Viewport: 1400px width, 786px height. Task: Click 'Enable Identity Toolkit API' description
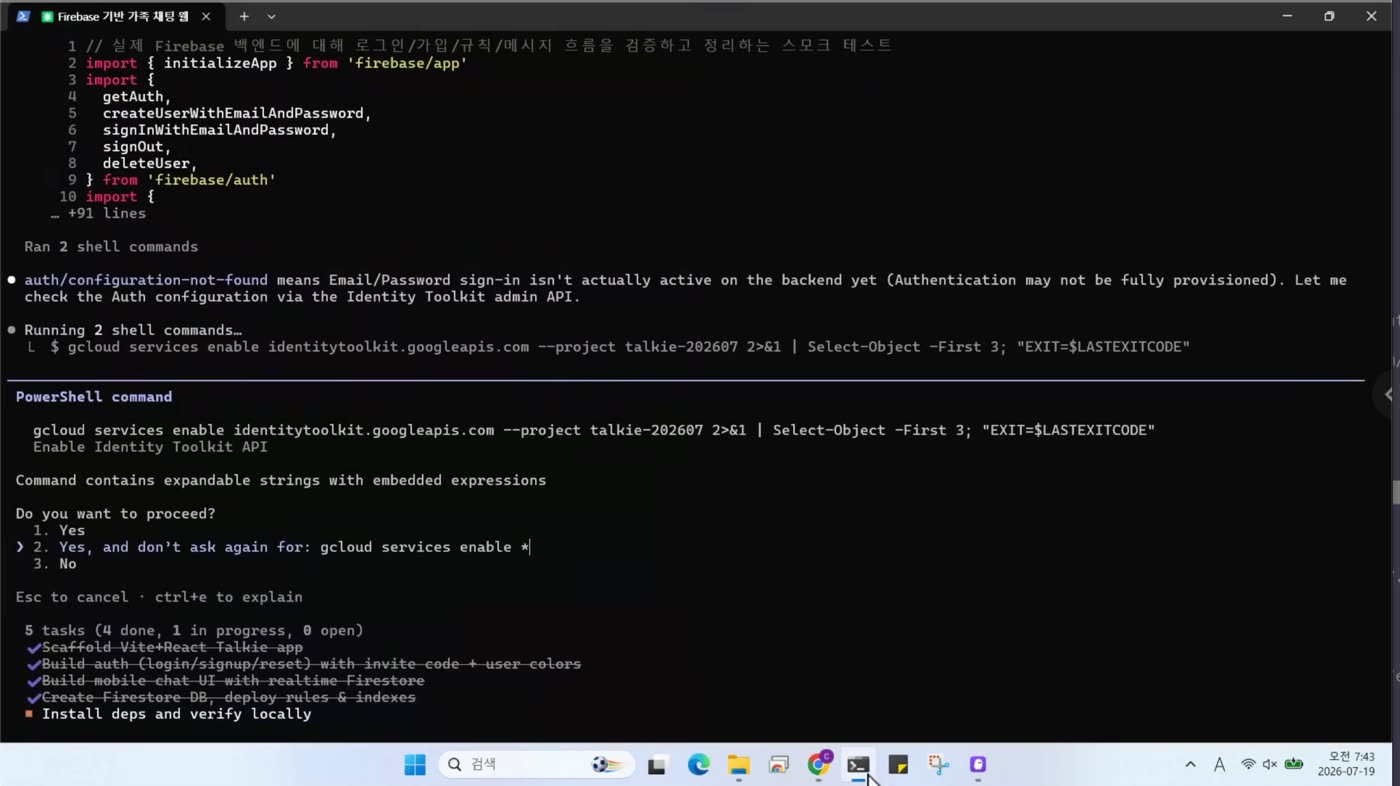click(150, 447)
